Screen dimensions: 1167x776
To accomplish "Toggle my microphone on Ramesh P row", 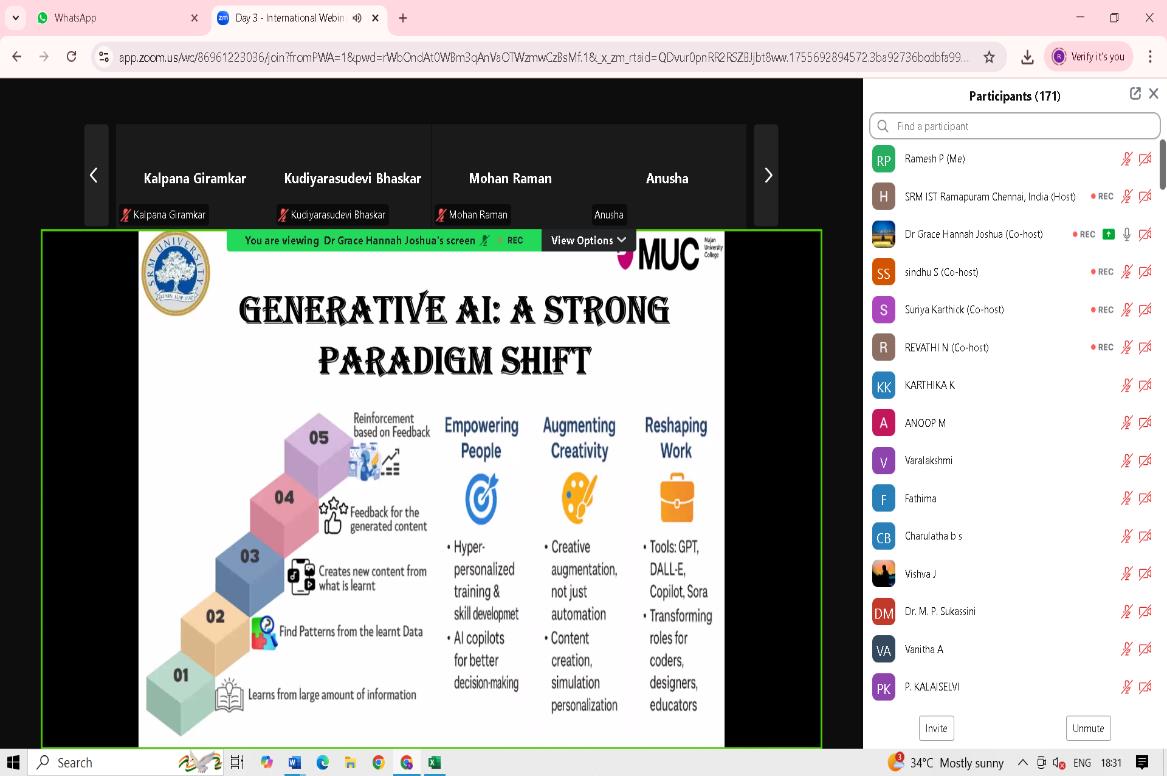I will [1127, 158].
